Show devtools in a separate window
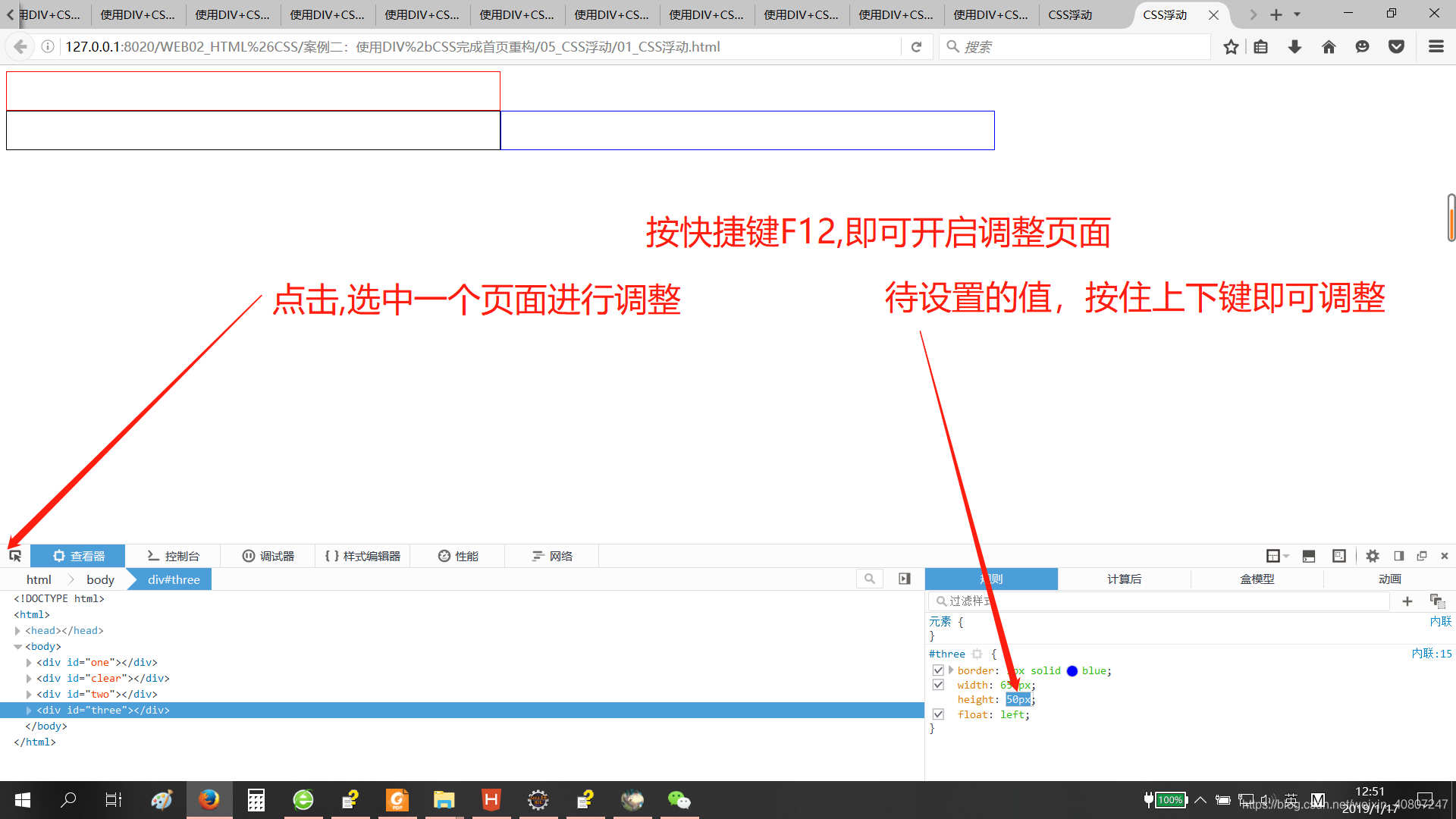1456x819 pixels. tap(1422, 556)
